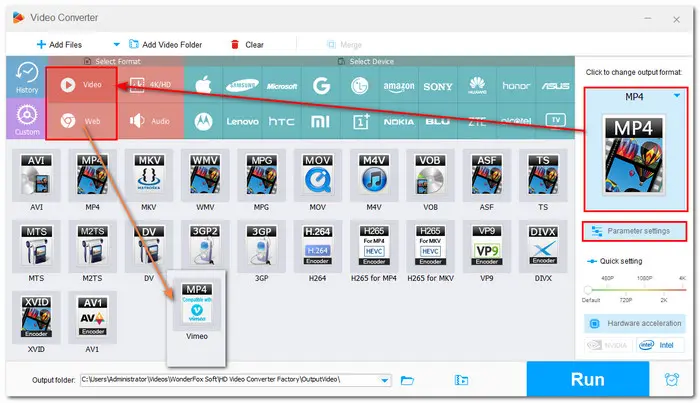Toggle Hardware acceleration
The image size is (700, 403).
click(634, 324)
